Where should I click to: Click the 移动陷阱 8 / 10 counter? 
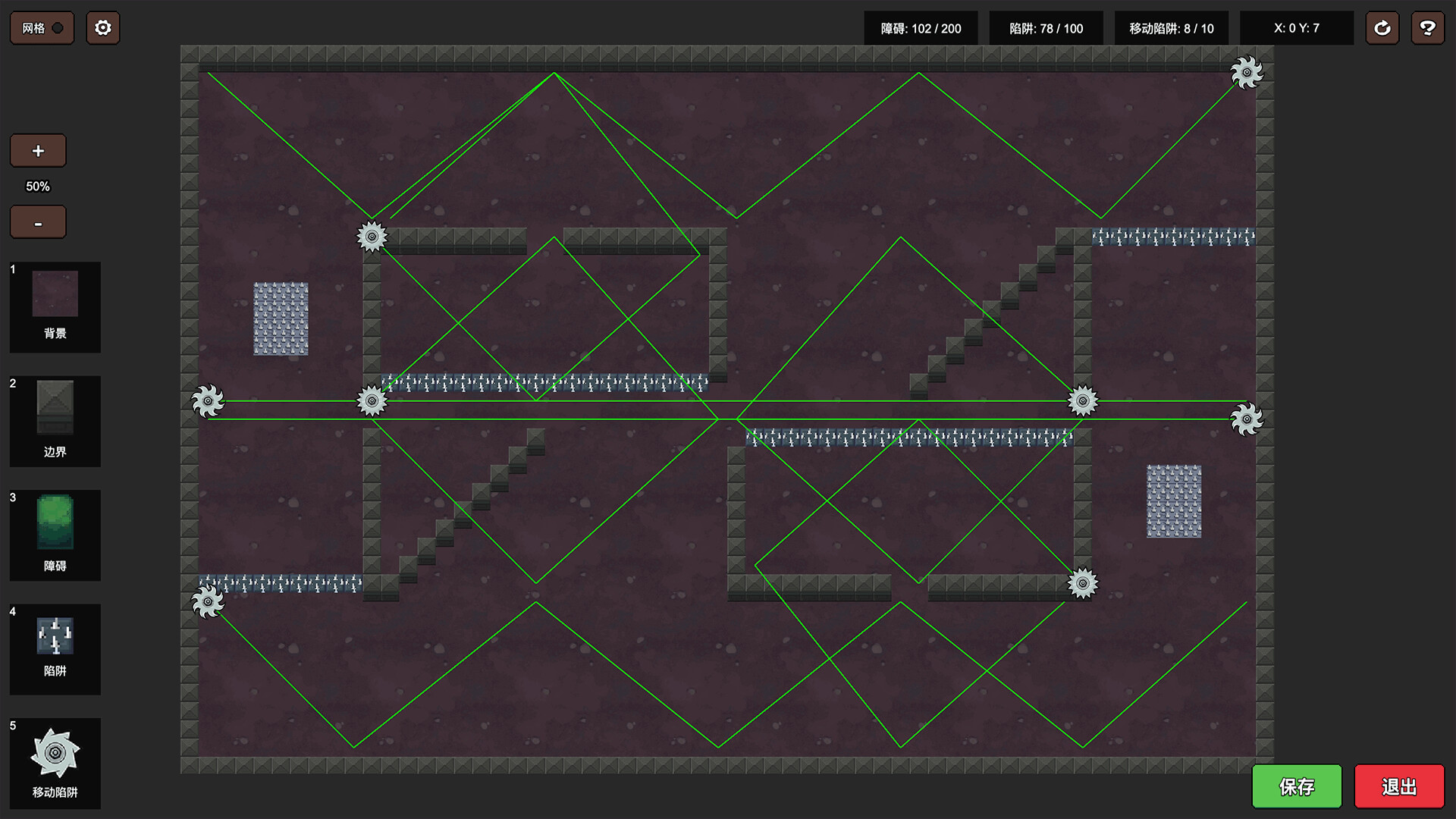[1171, 28]
